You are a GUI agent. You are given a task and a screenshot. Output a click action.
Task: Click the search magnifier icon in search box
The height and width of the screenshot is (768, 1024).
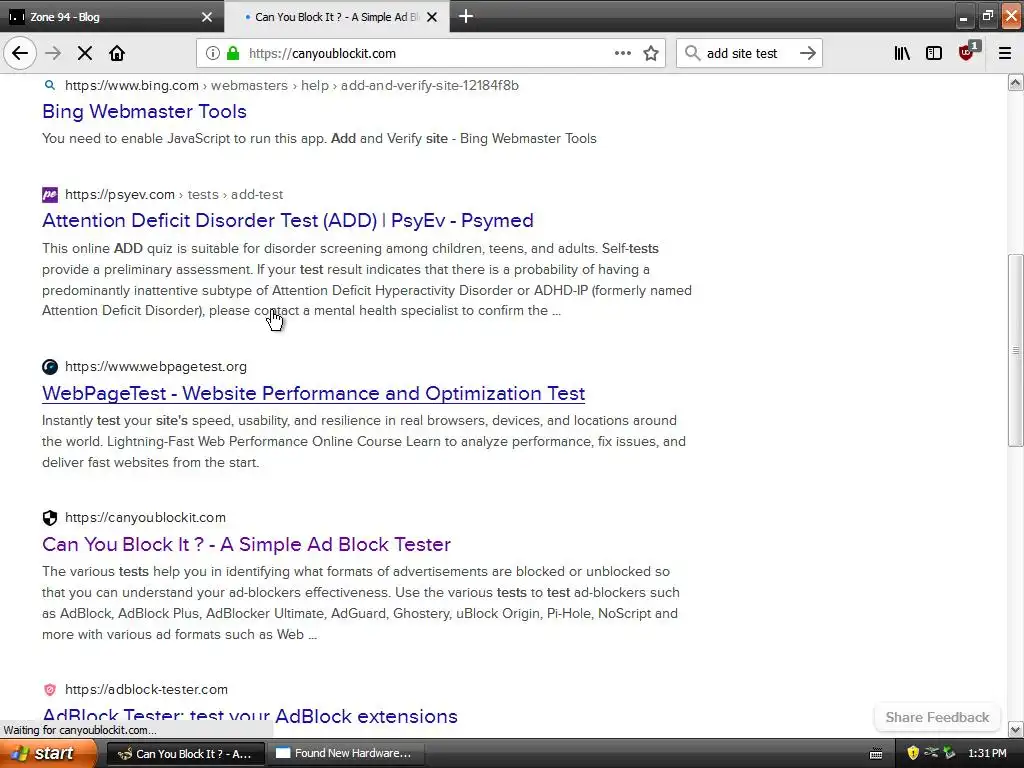[x=692, y=54]
